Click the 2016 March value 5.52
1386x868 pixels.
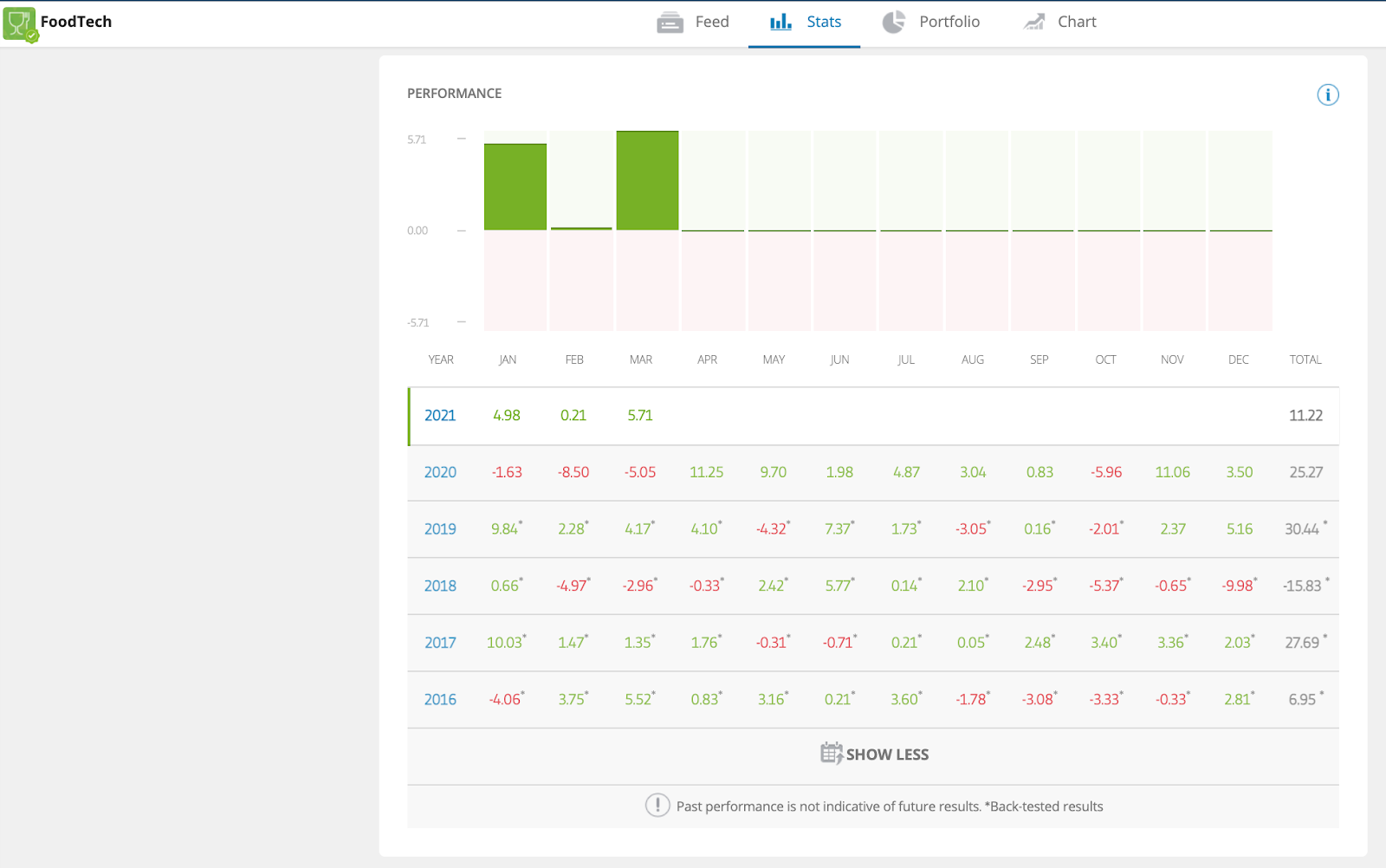pyautogui.click(x=638, y=700)
